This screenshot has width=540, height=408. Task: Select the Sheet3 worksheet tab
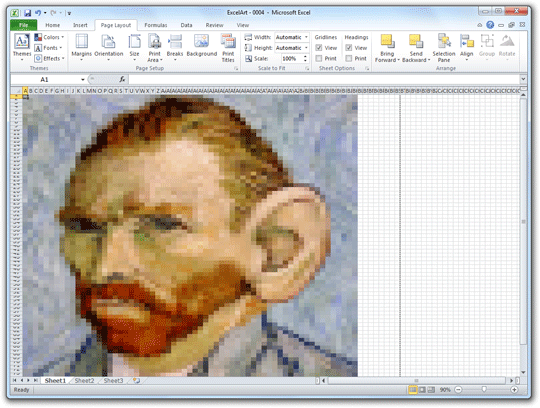coord(113,380)
